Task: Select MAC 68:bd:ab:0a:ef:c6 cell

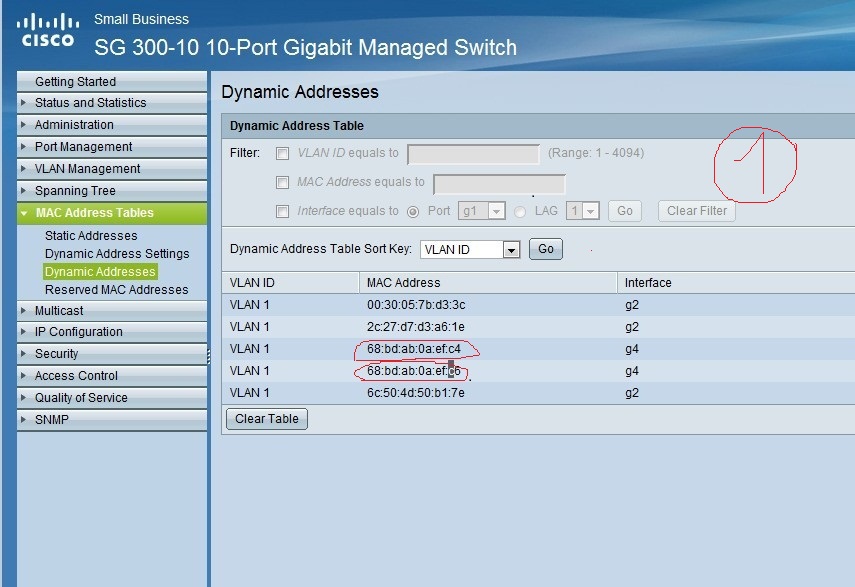Action: [x=414, y=371]
